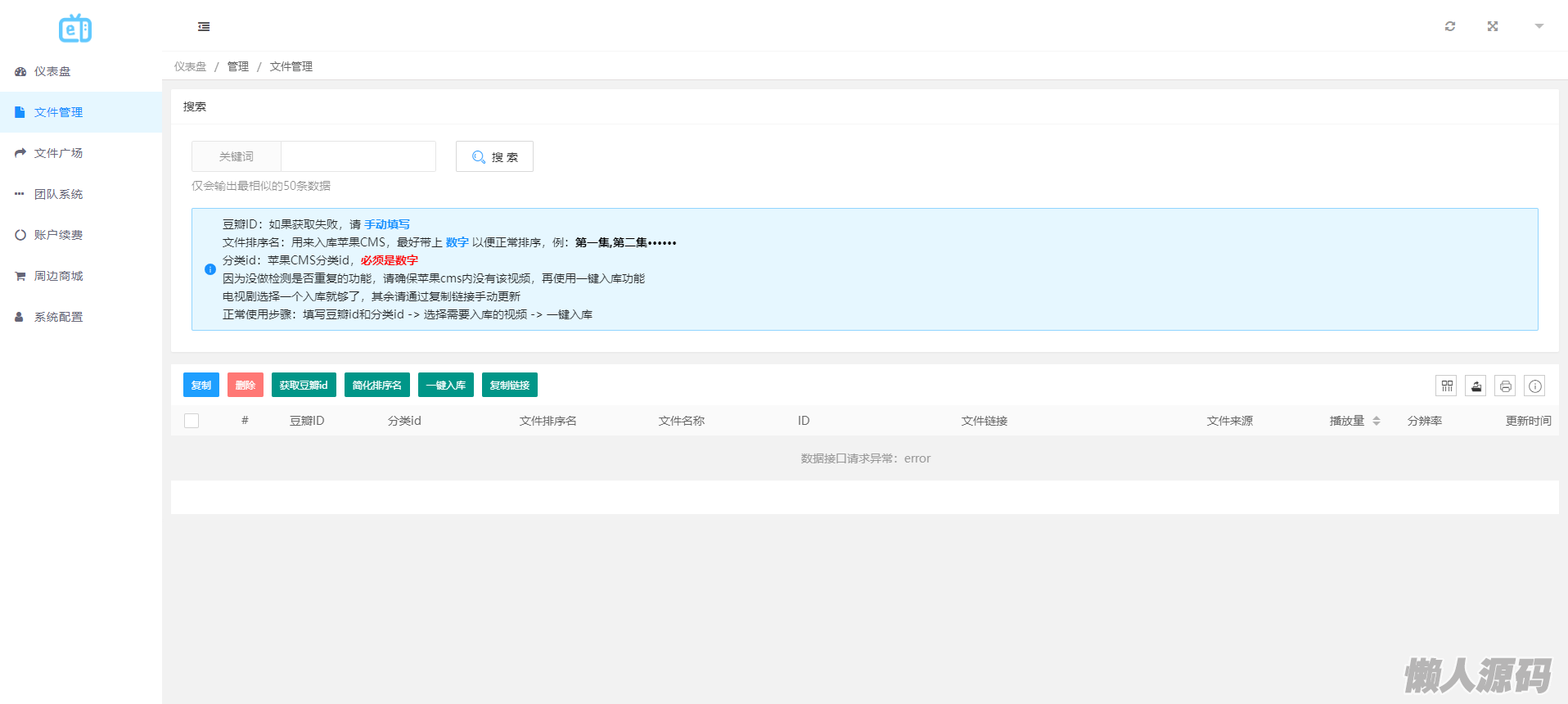Open the table info tips icon

(1534, 386)
